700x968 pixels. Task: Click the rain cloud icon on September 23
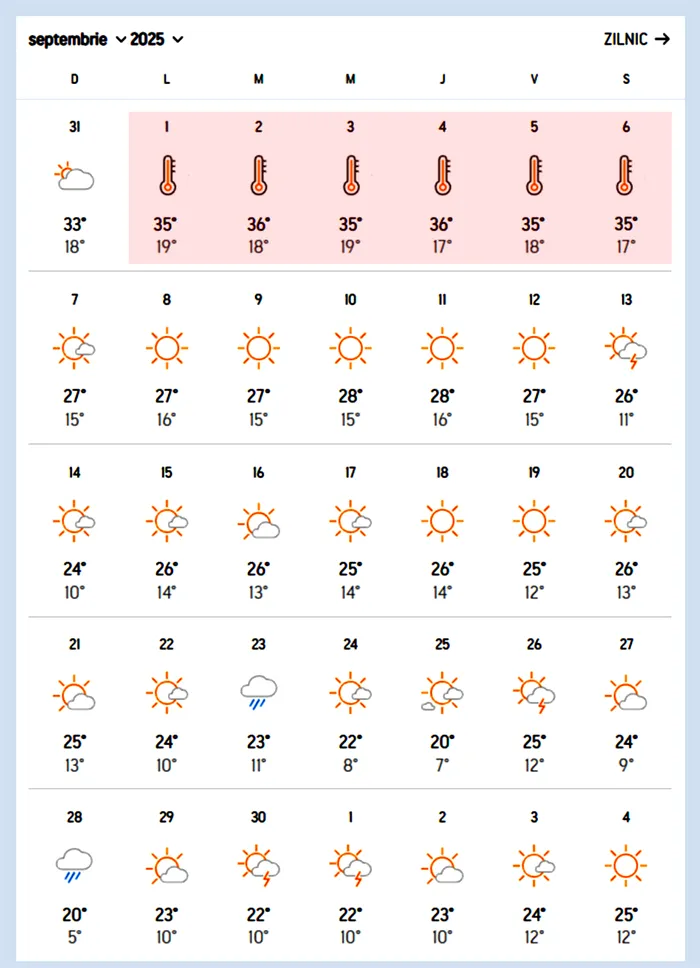(x=258, y=692)
